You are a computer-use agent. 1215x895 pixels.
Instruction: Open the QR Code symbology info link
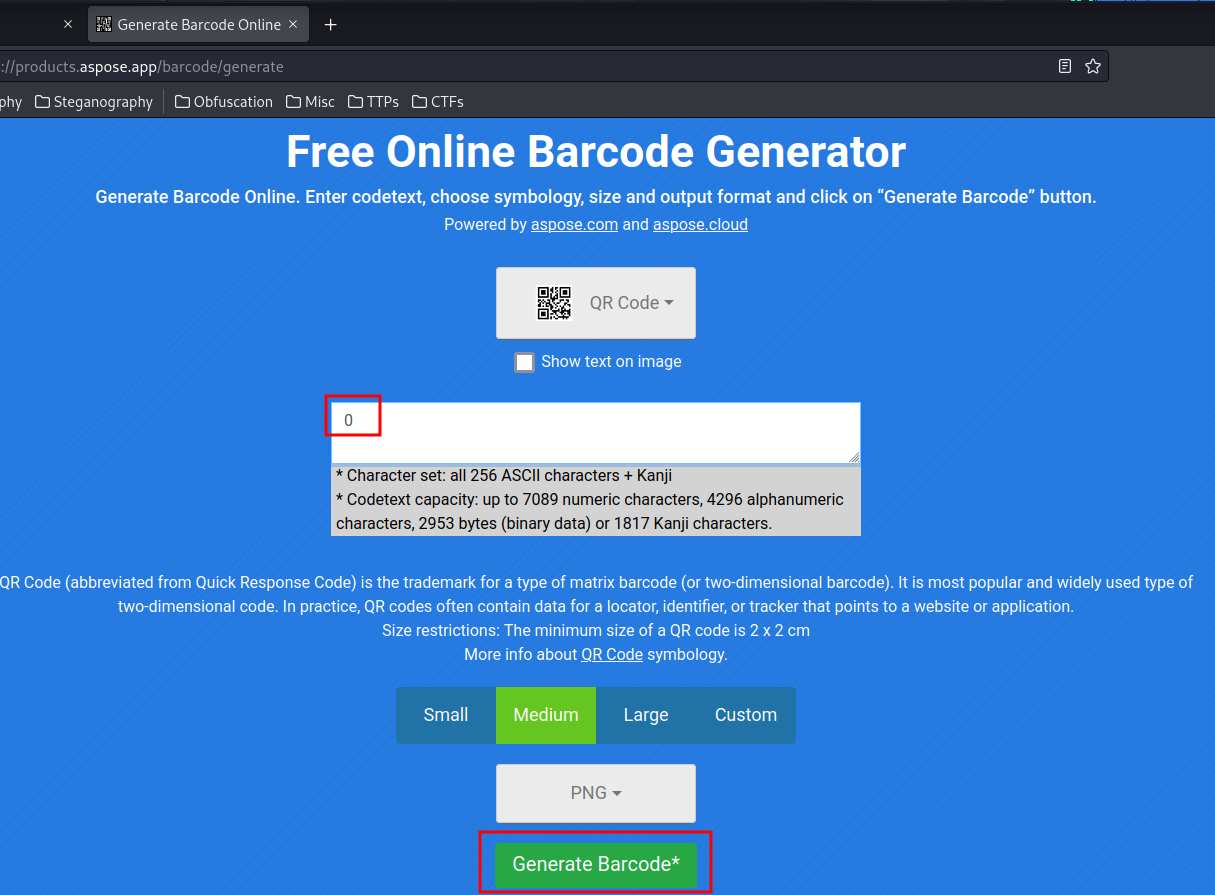tap(612, 655)
